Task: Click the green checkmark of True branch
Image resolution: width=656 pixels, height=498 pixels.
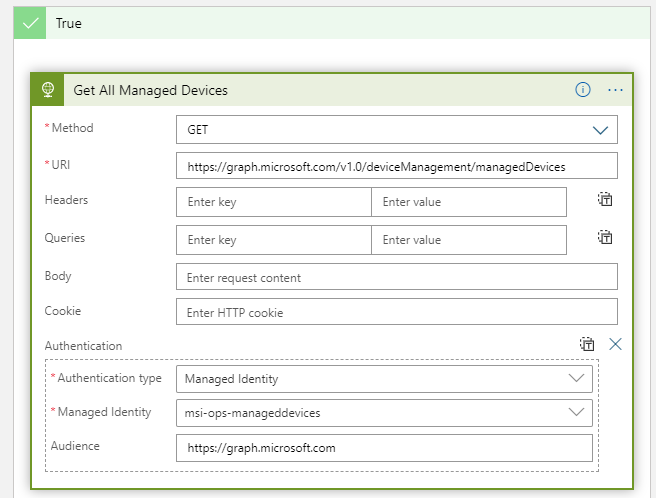Action: (x=30, y=23)
